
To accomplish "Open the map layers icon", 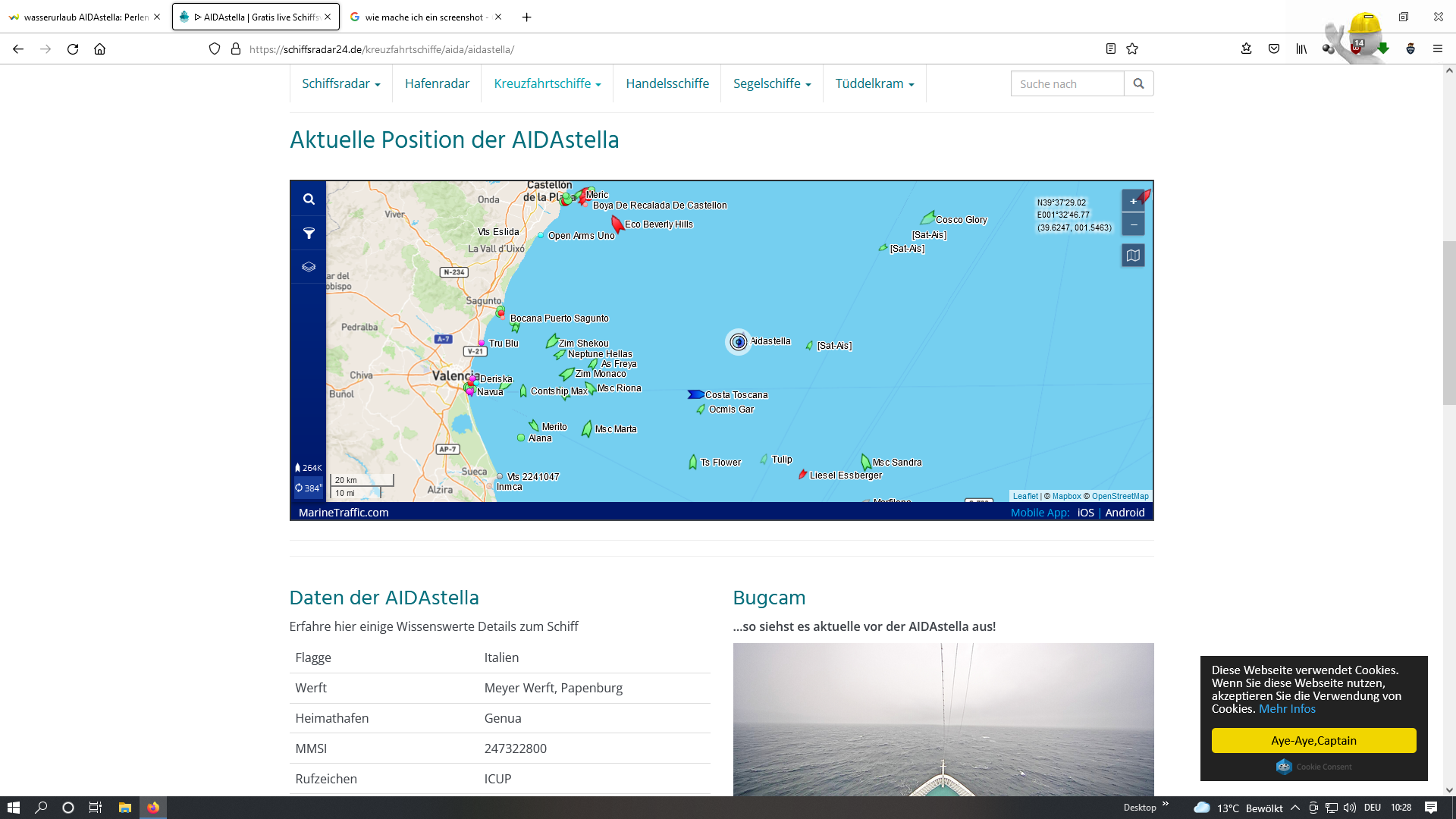I will point(309,267).
